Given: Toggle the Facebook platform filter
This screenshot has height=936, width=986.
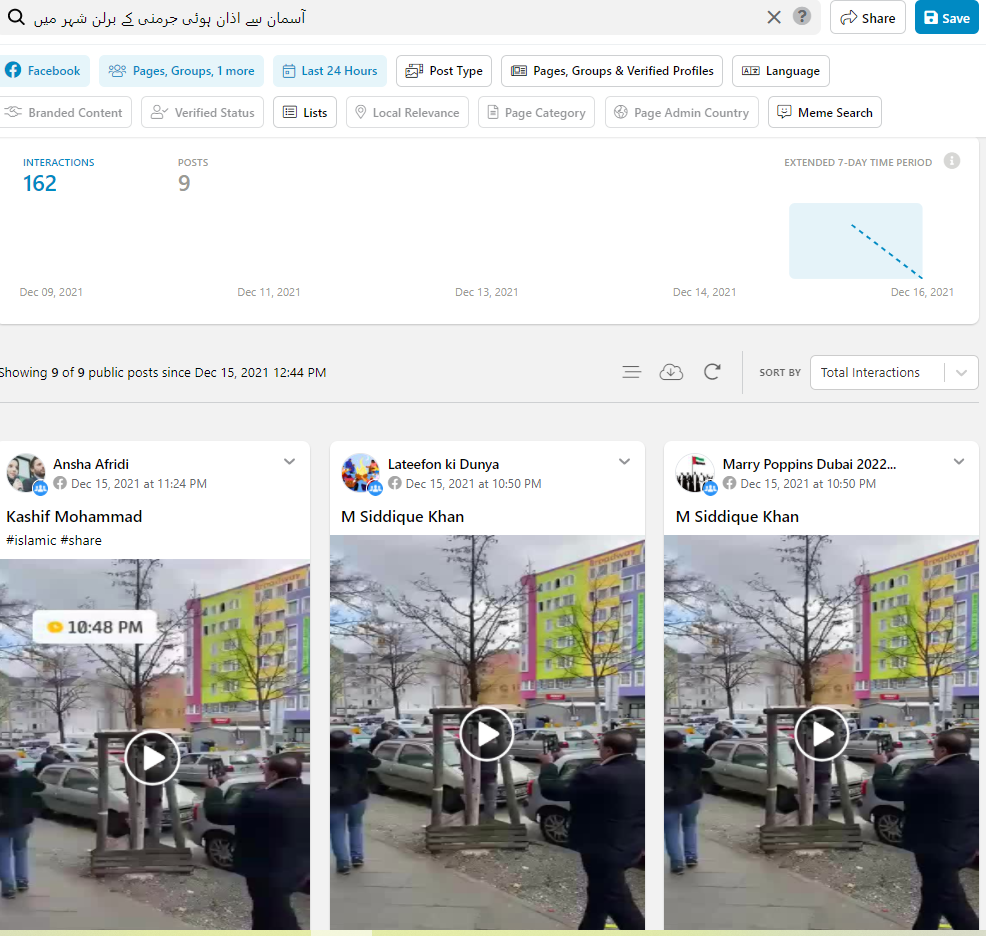Looking at the screenshot, I should point(43,71).
